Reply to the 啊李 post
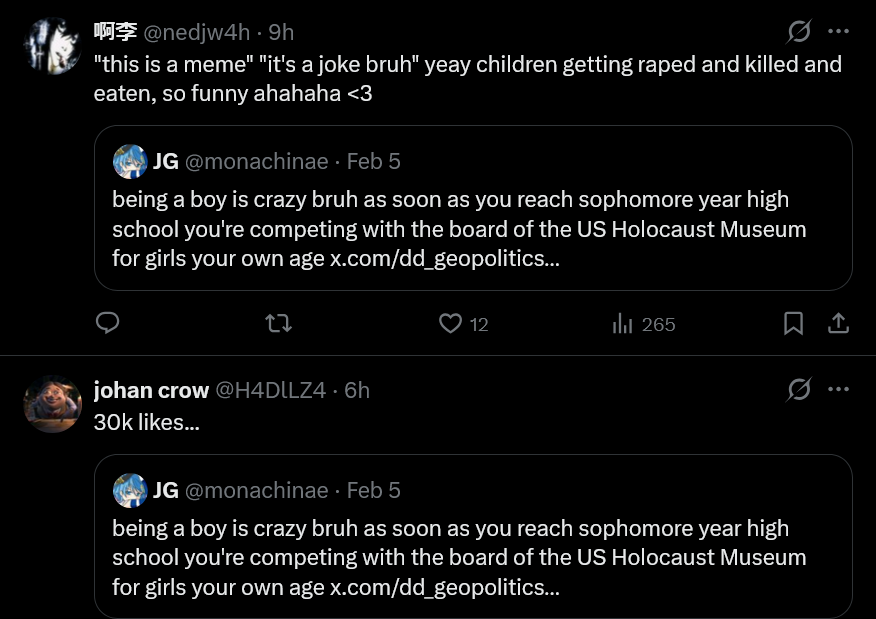The image size is (876, 619). coord(107,323)
